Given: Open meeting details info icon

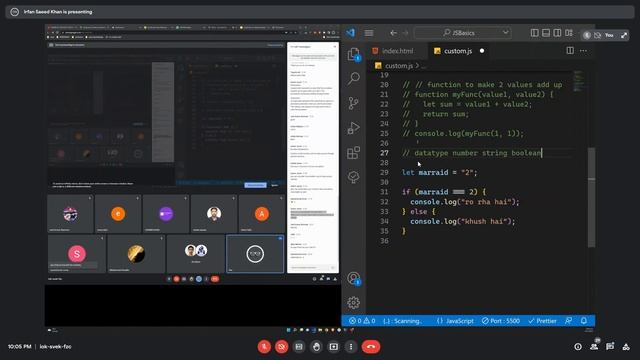Looking at the screenshot, I should 578,347.
